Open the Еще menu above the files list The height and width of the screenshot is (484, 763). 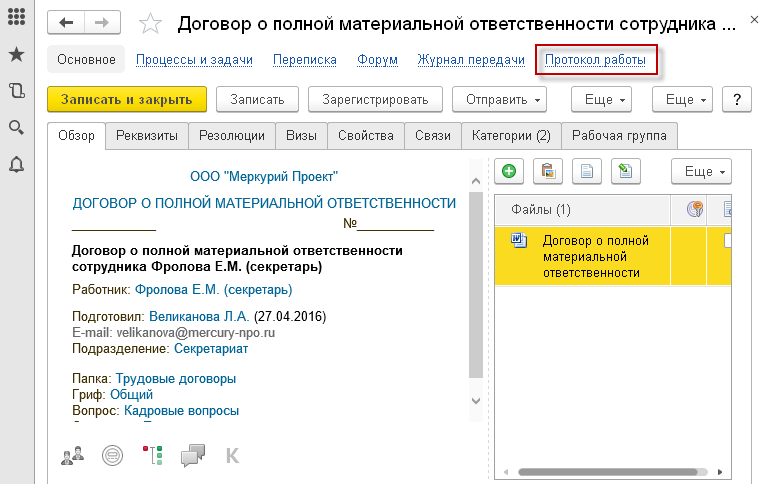point(702,171)
